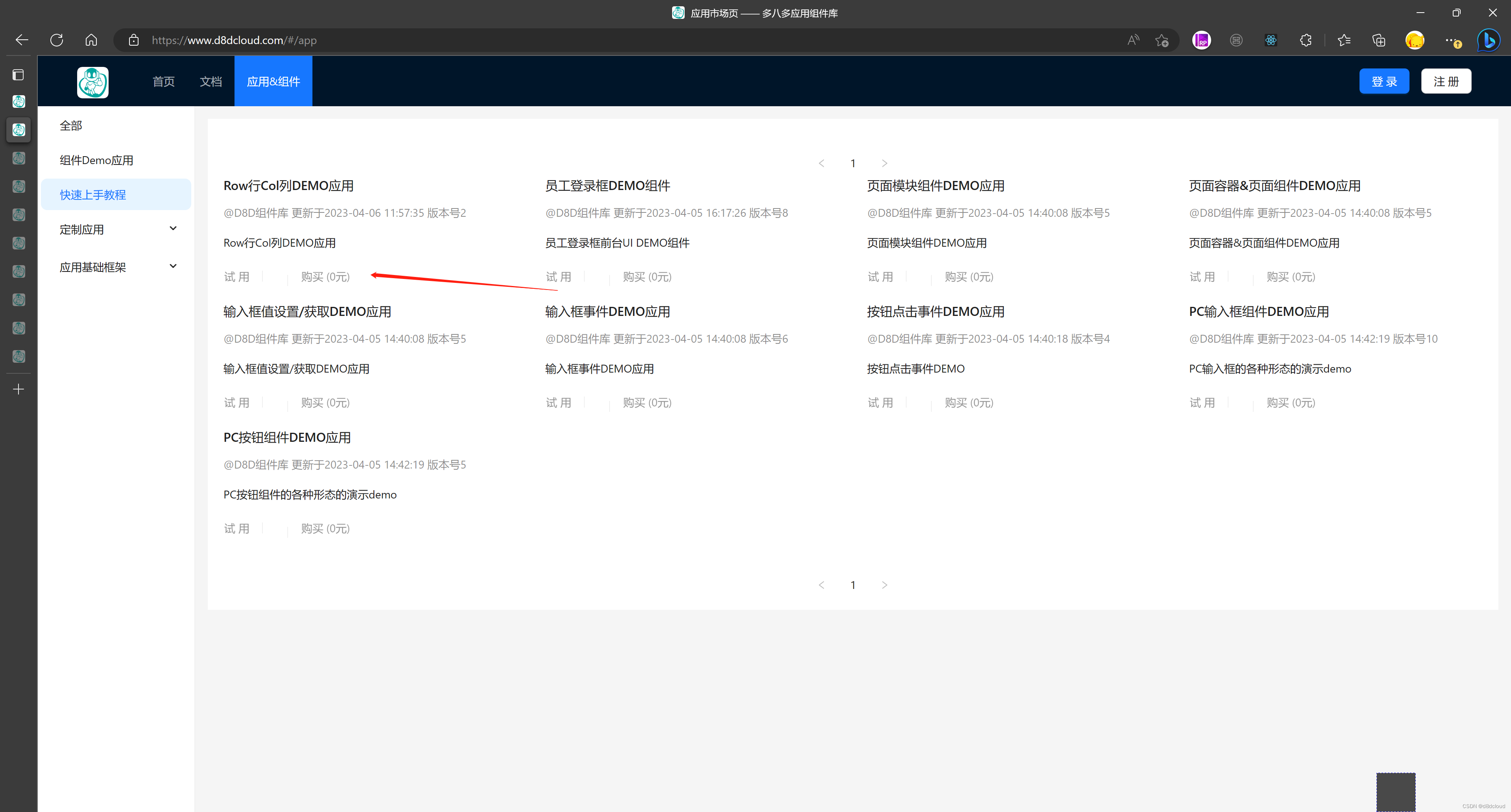Click the 注册 button

[1446, 81]
